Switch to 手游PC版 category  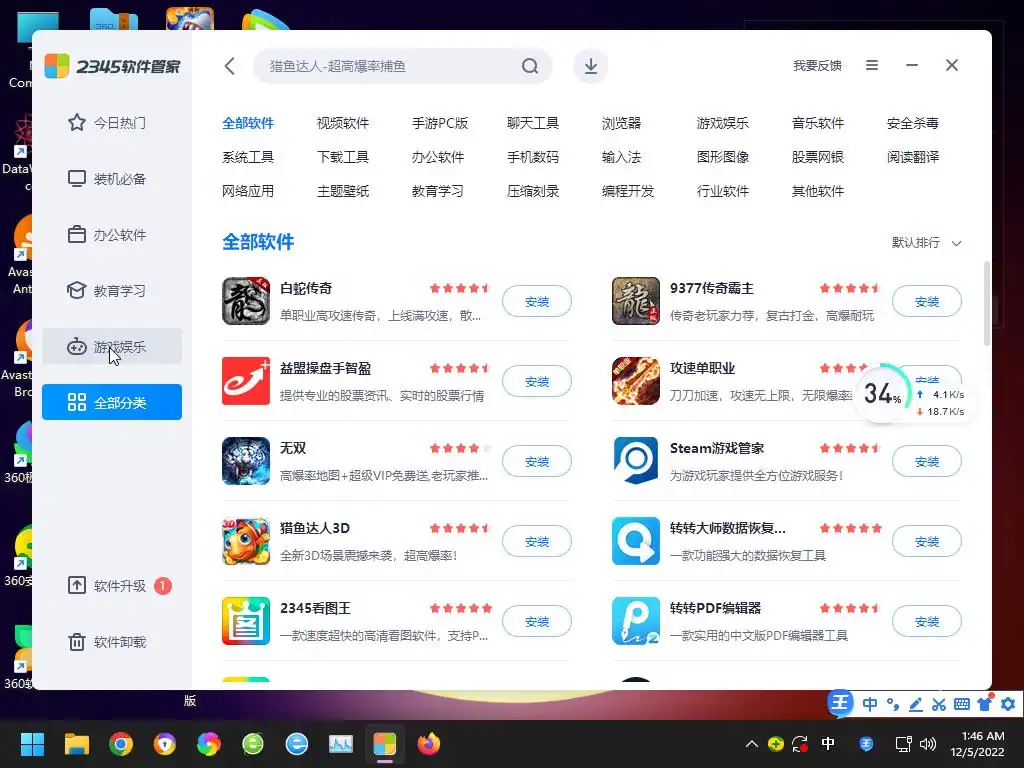pyautogui.click(x=440, y=123)
